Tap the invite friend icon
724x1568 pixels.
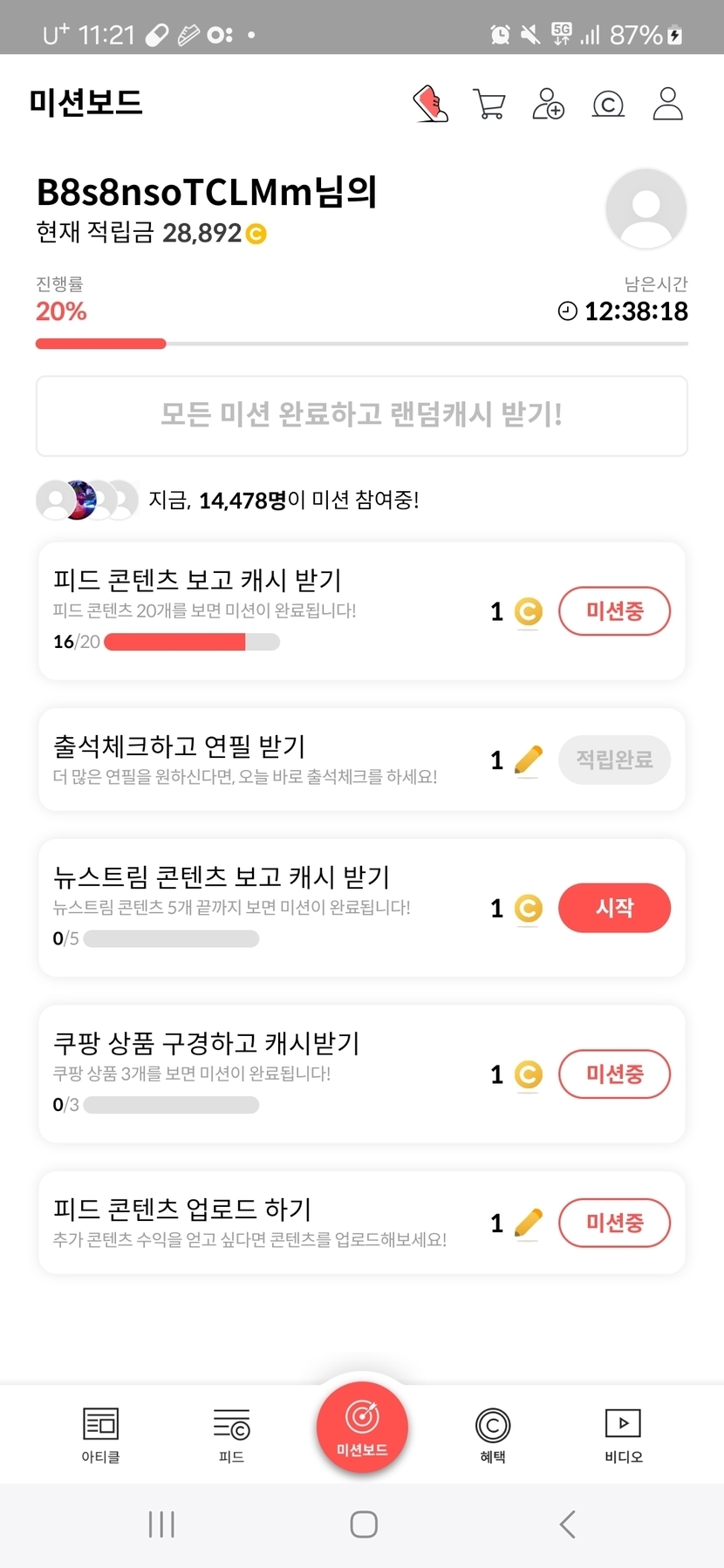tap(548, 104)
